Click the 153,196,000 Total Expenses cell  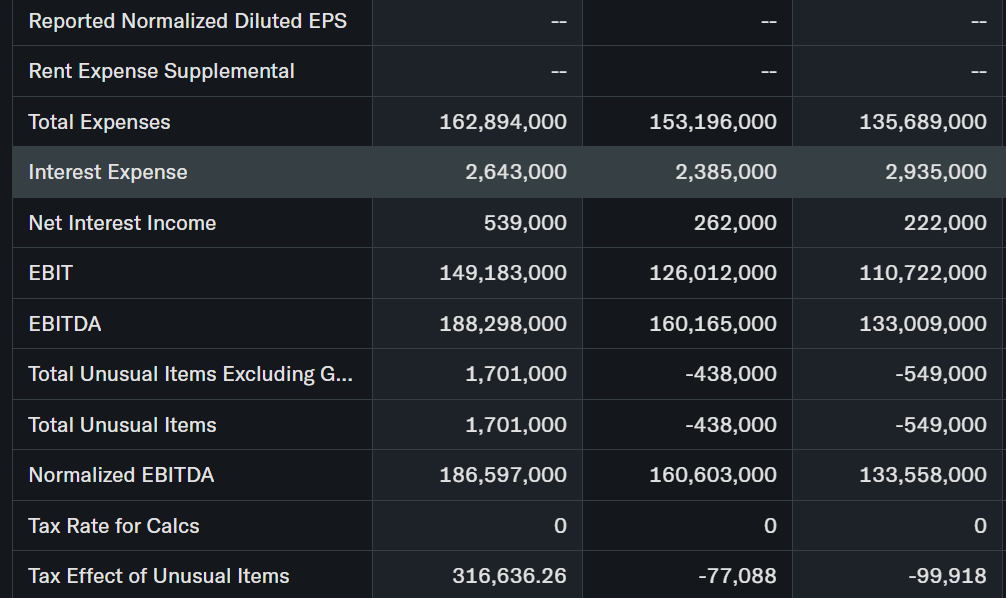tap(712, 122)
